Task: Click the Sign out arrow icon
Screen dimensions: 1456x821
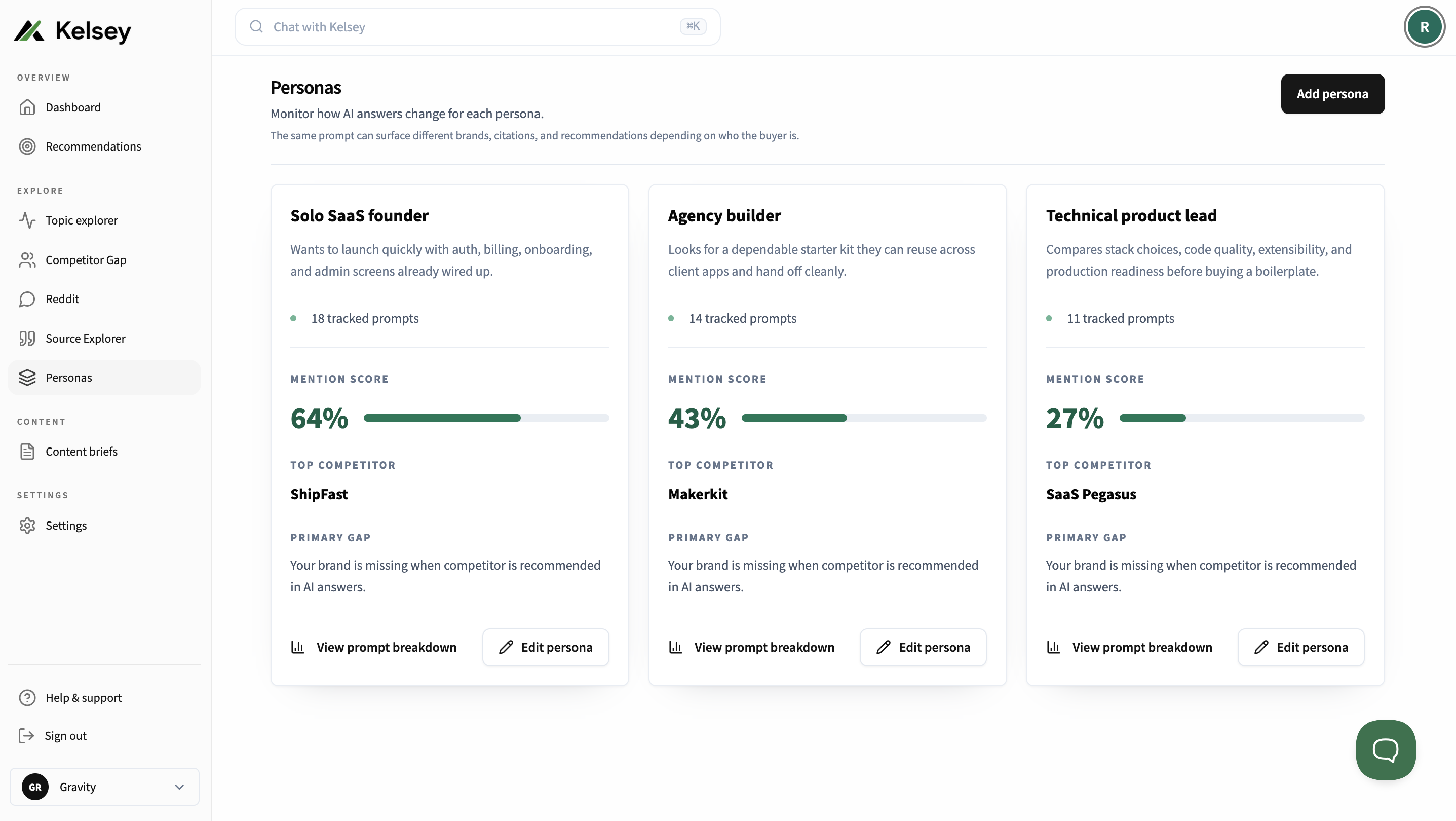Action: click(x=26, y=736)
